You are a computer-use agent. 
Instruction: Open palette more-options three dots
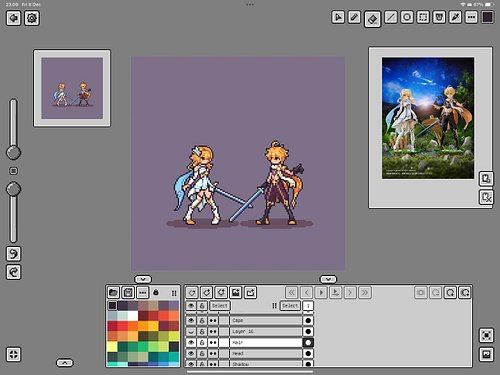143,293
